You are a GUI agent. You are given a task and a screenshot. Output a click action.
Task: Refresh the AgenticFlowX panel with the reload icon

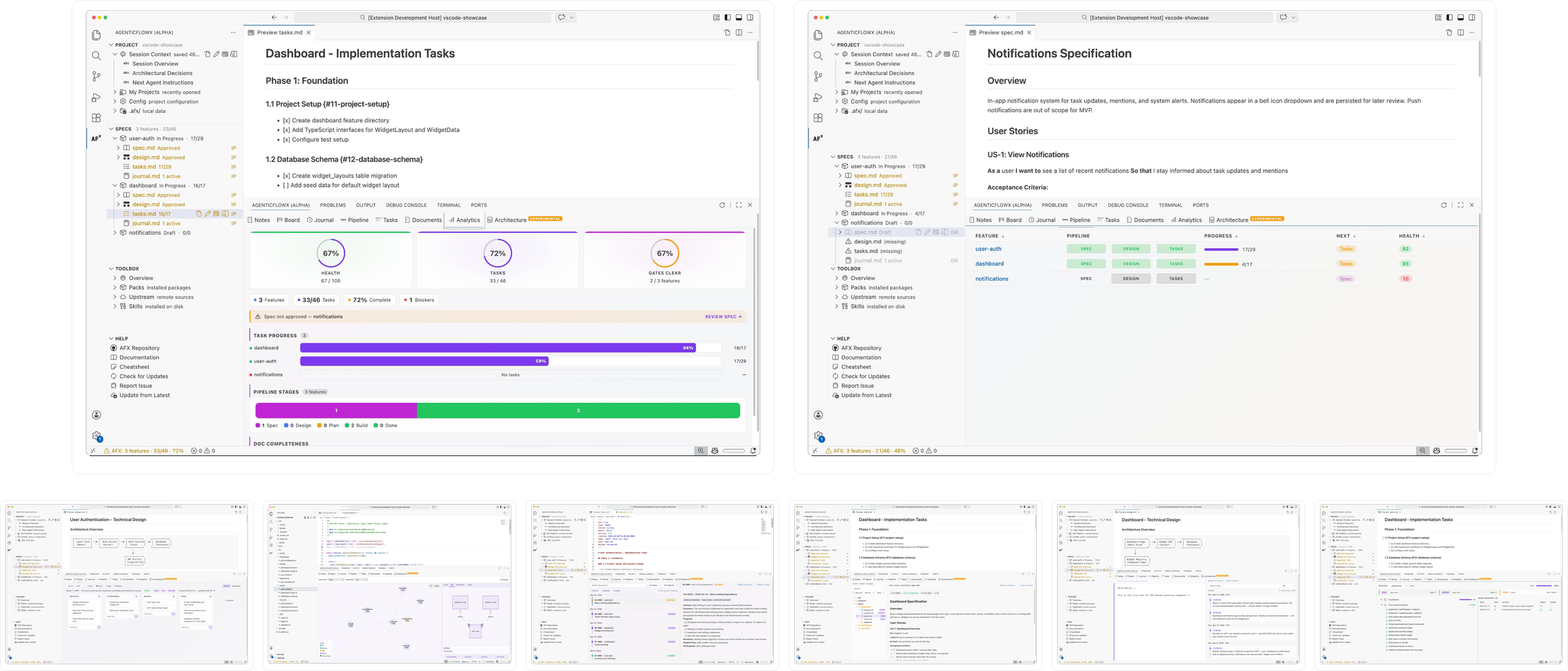(x=722, y=205)
